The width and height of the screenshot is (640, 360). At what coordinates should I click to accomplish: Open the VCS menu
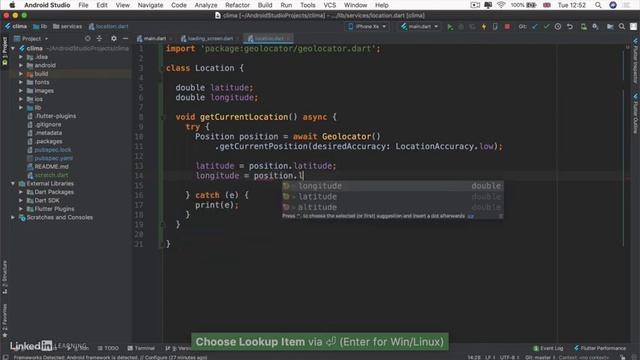[329, 5]
